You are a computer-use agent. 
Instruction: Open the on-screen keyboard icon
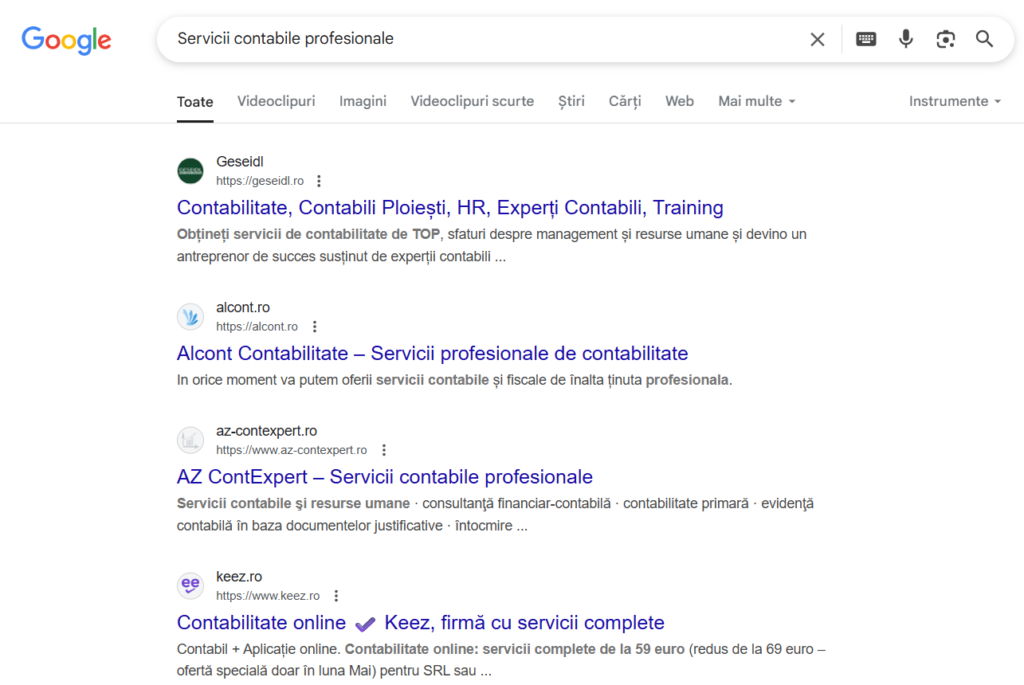point(865,38)
